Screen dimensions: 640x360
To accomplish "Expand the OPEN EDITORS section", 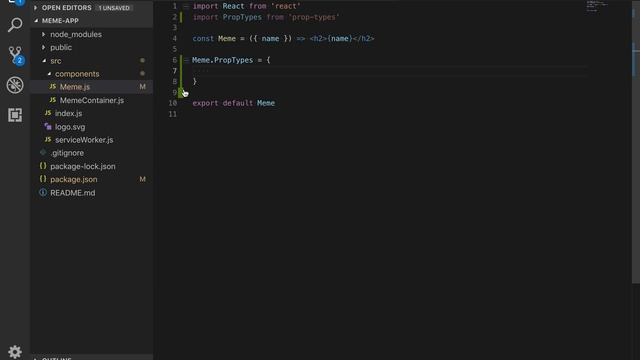I will (36, 7).
